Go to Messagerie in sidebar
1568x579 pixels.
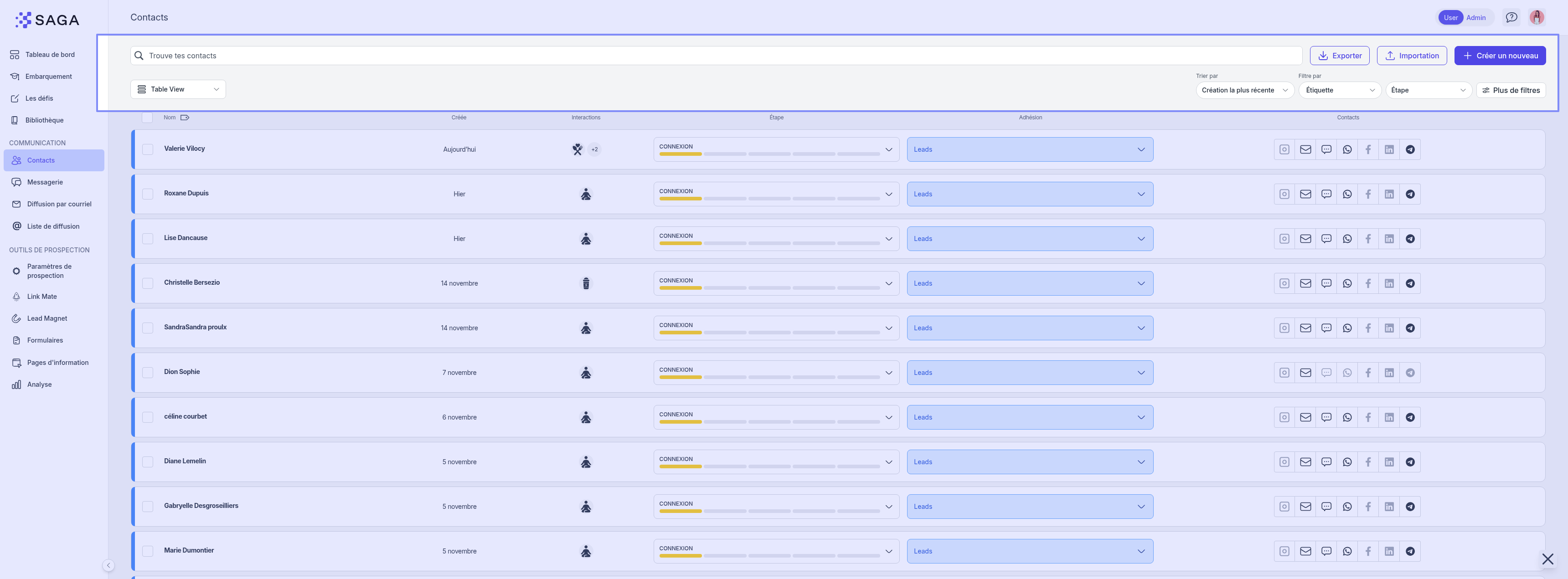(45, 183)
